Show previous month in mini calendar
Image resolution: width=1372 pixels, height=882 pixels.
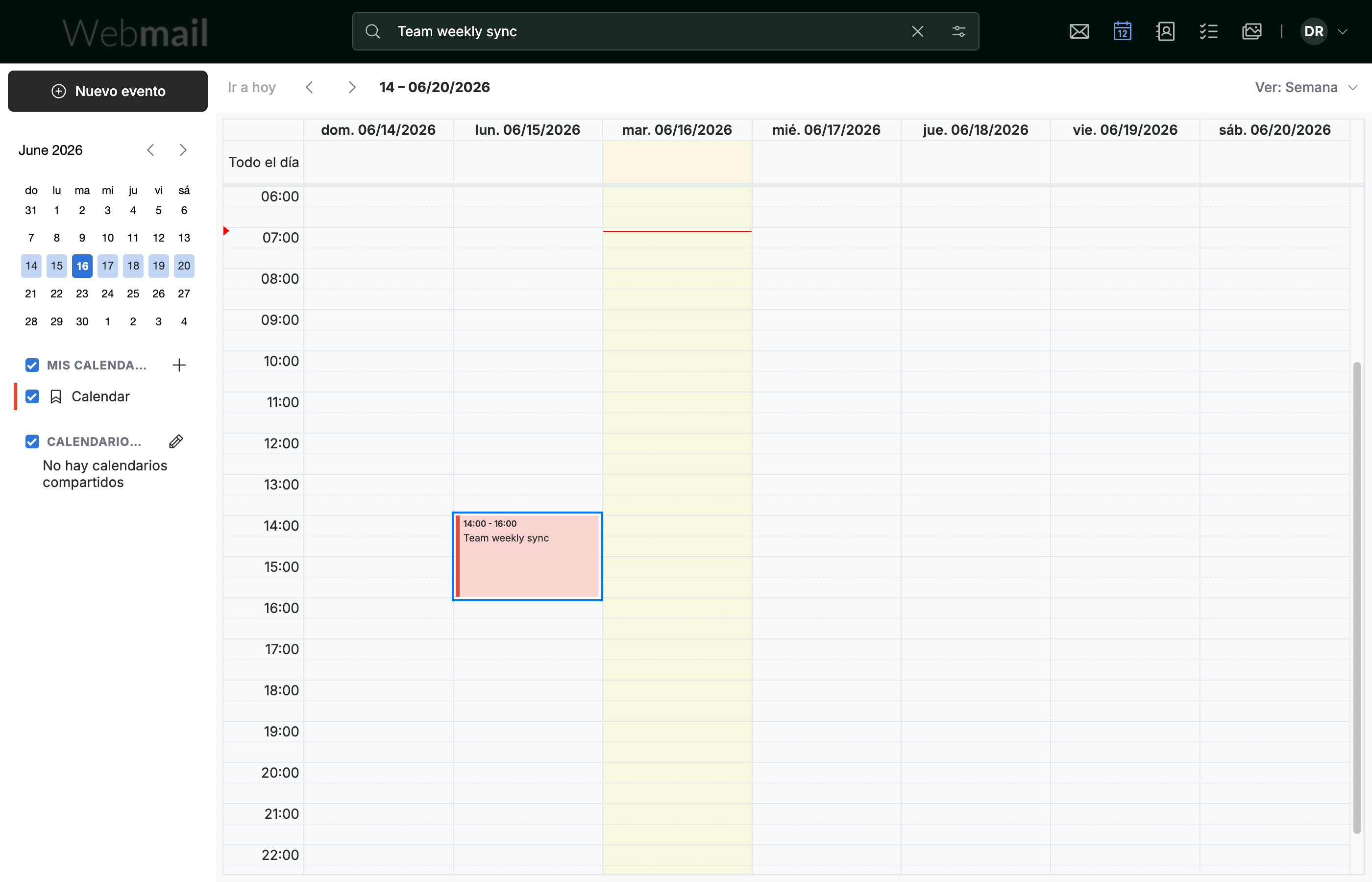(150, 150)
